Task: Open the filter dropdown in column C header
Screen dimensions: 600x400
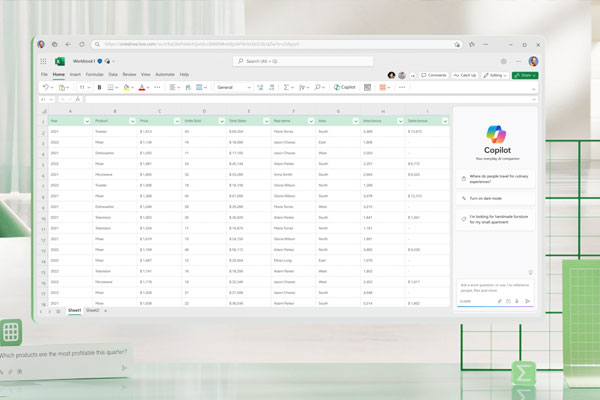Action: click(177, 121)
